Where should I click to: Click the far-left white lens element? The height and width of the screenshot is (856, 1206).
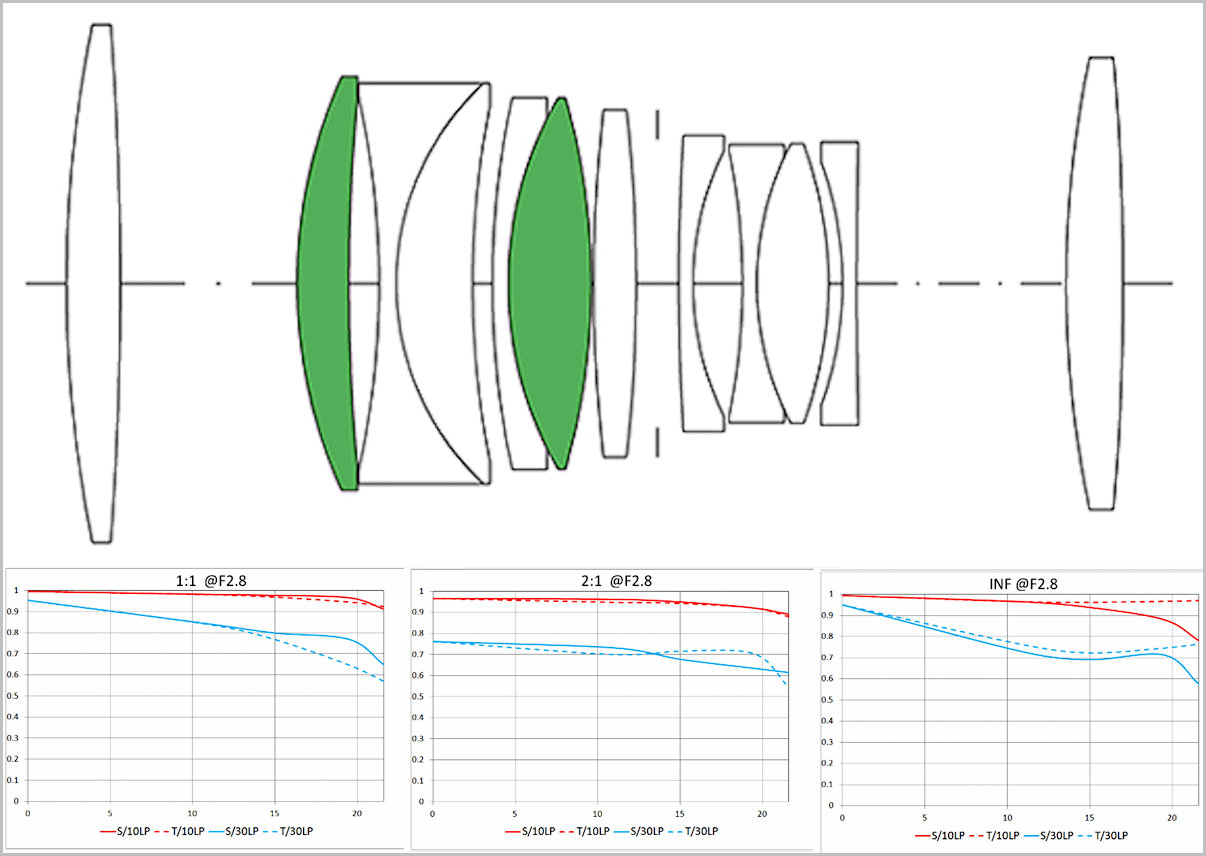tap(93, 283)
